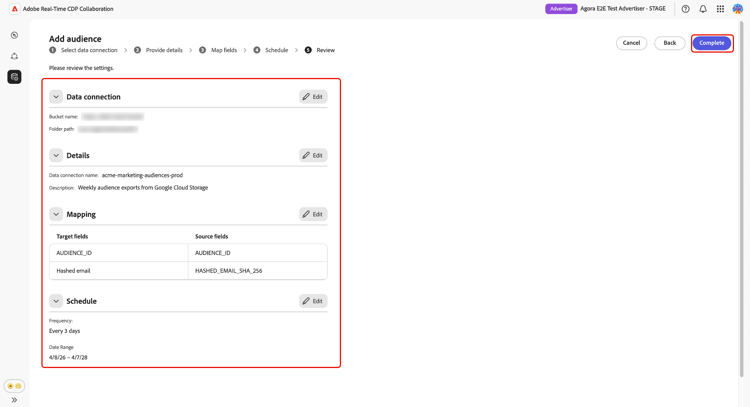Cancel adding the audience
This screenshot has width=750, height=407.
[x=631, y=43]
